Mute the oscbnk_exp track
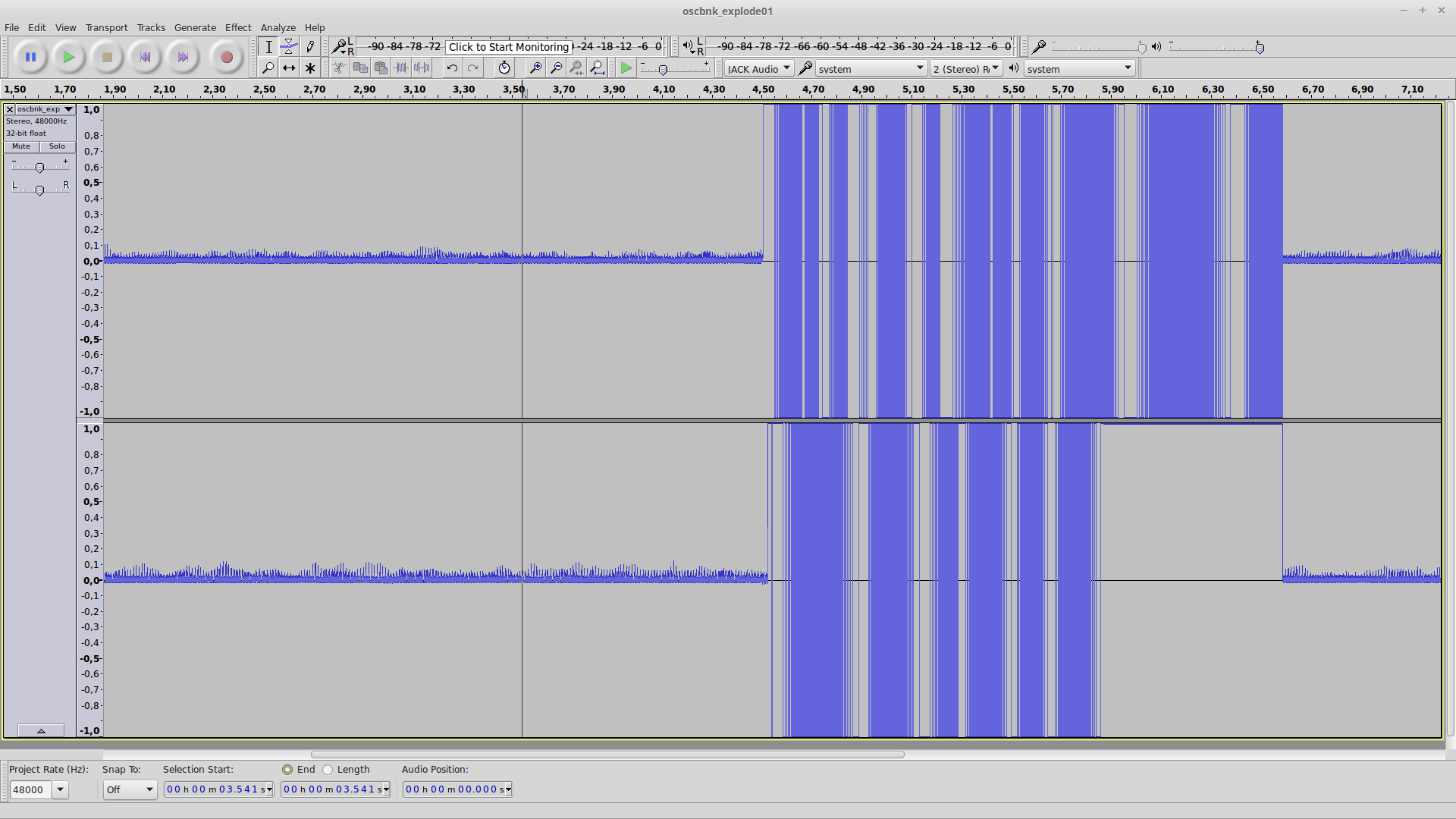The height and width of the screenshot is (819, 1456). (21, 146)
